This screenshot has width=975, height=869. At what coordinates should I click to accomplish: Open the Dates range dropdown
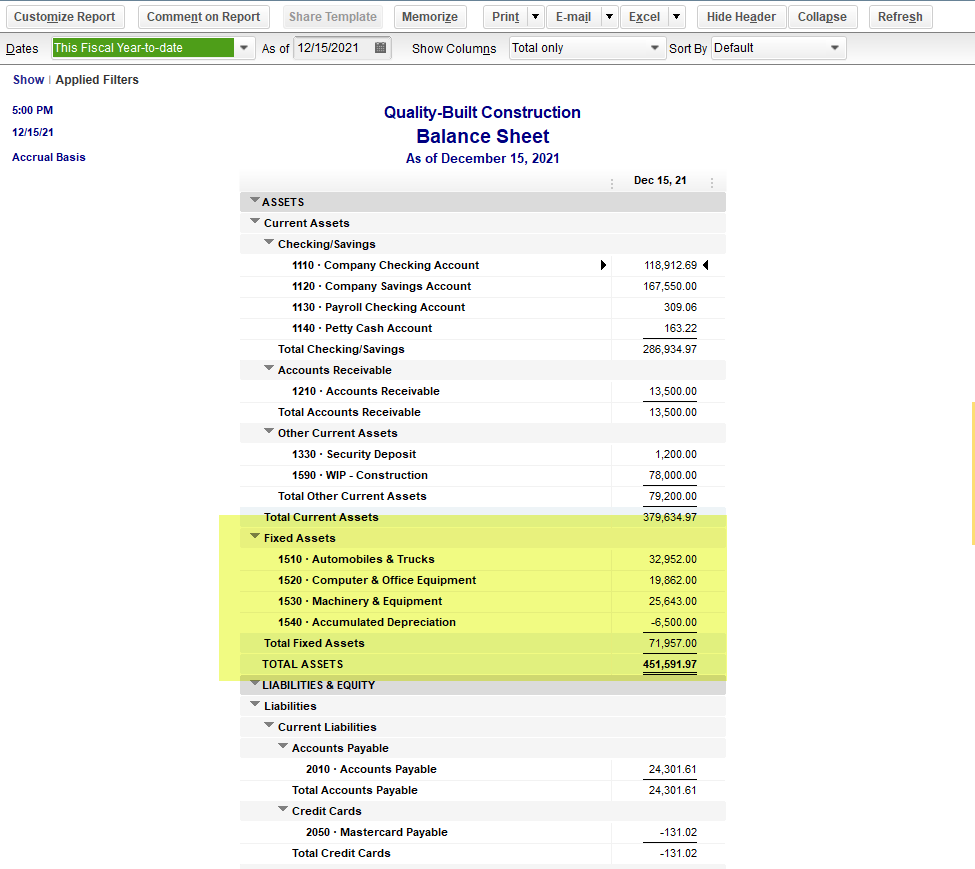(x=244, y=48)
